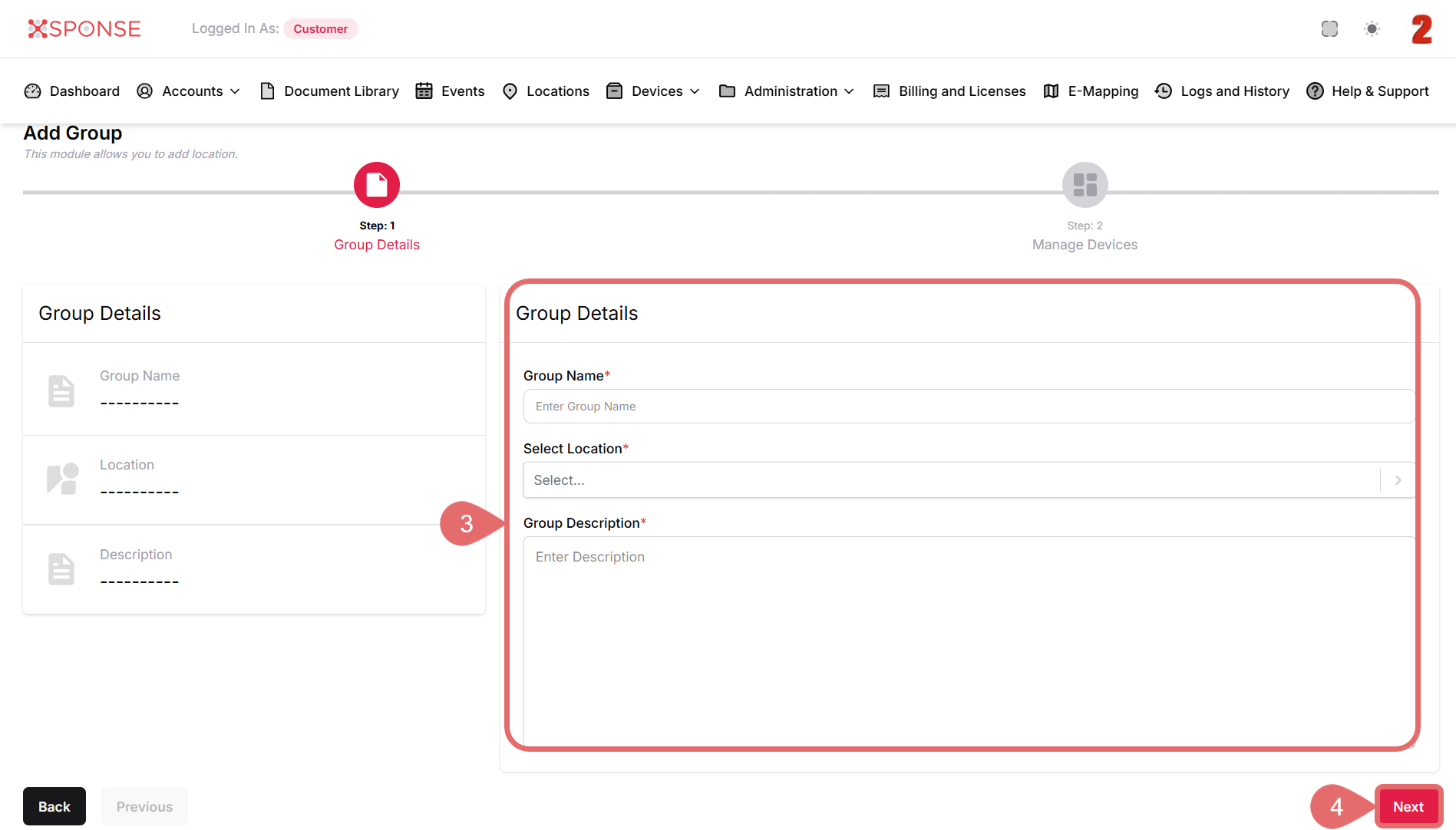This screenshot has width=1456, height=830.
Task: Open the Locations page
Action: click(x=546, y=91)
